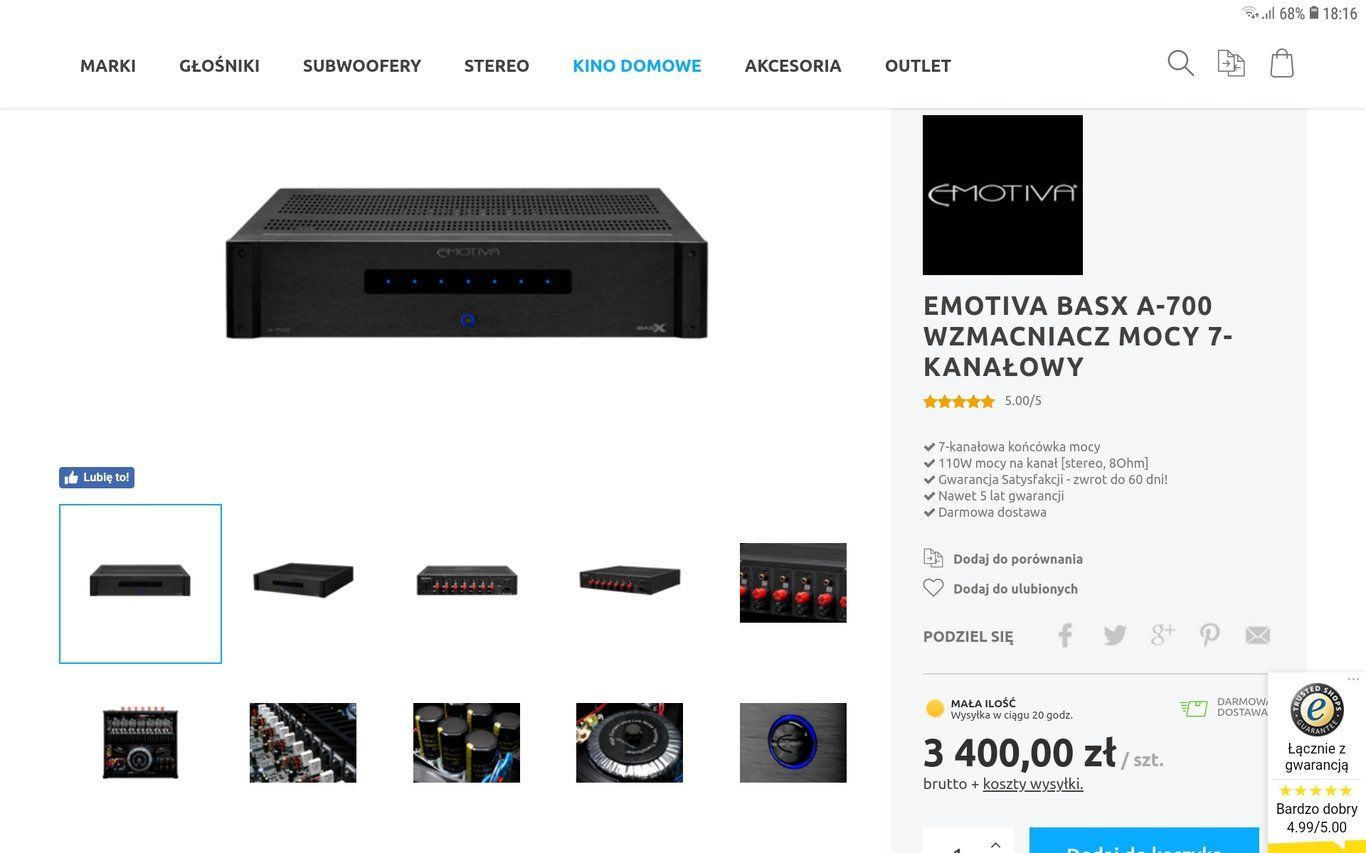Click Dodaj do porównania link
1366x853 pixels.
point(1018,559)
